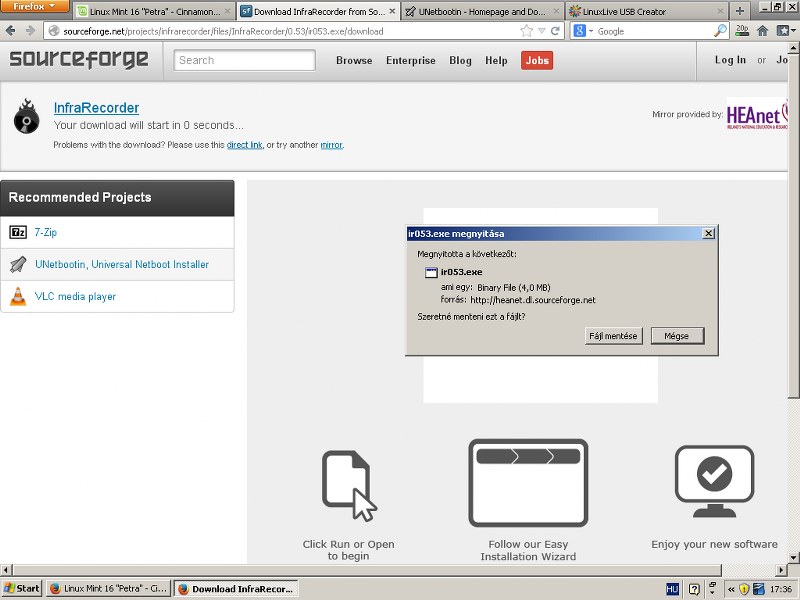Click the ir053.exe file icon in the dialog
800x600 pixels.
point(431,272)
